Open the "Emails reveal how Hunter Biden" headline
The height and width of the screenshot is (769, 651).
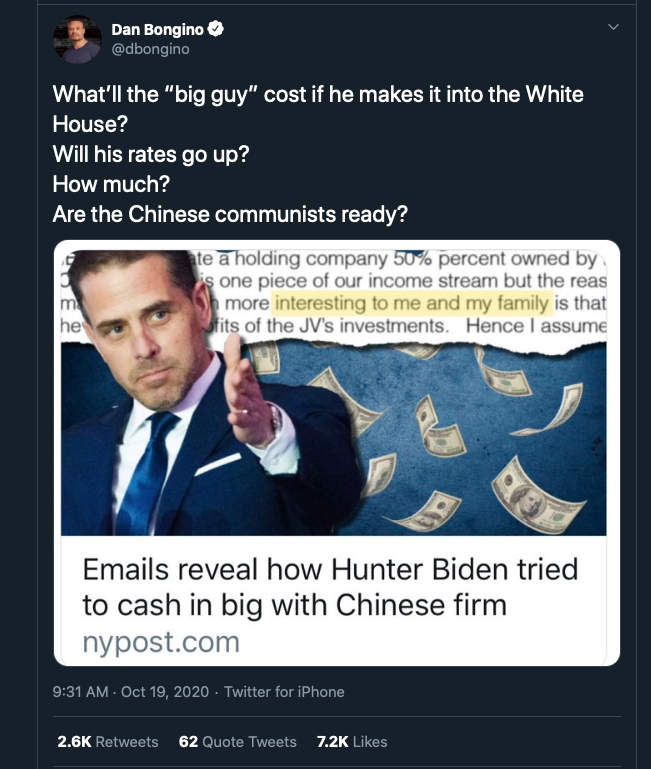(x=330, y=587)
